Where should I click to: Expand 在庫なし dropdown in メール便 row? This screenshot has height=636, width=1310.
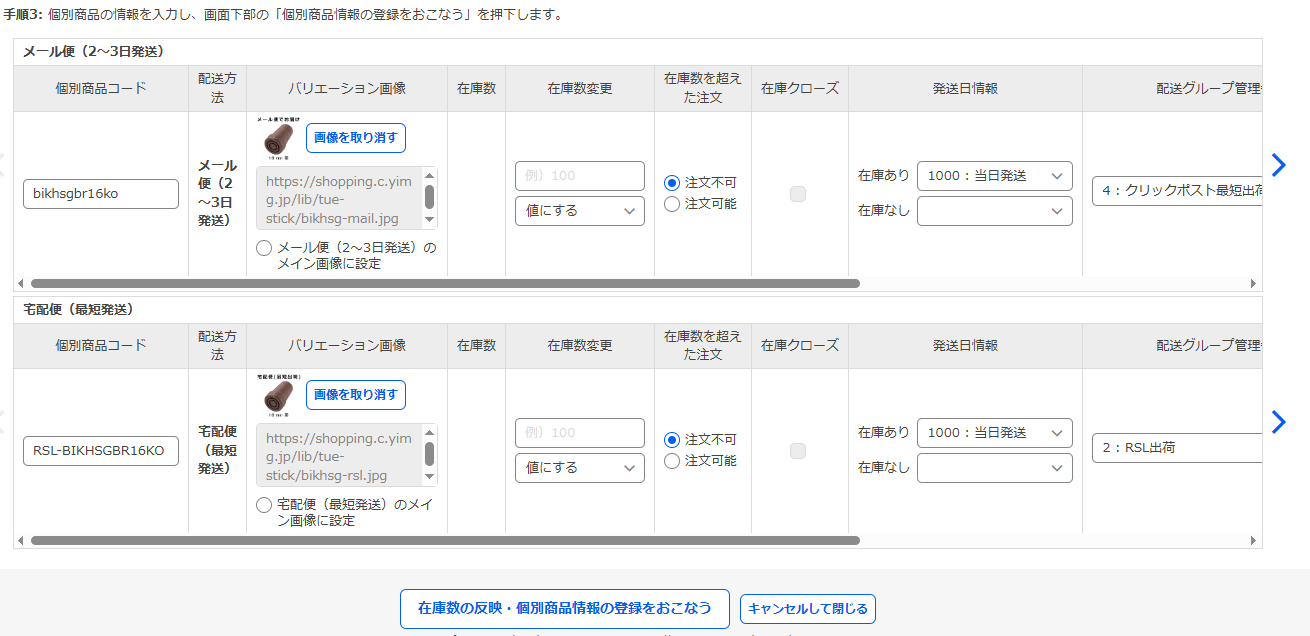[x=994, y=211]
